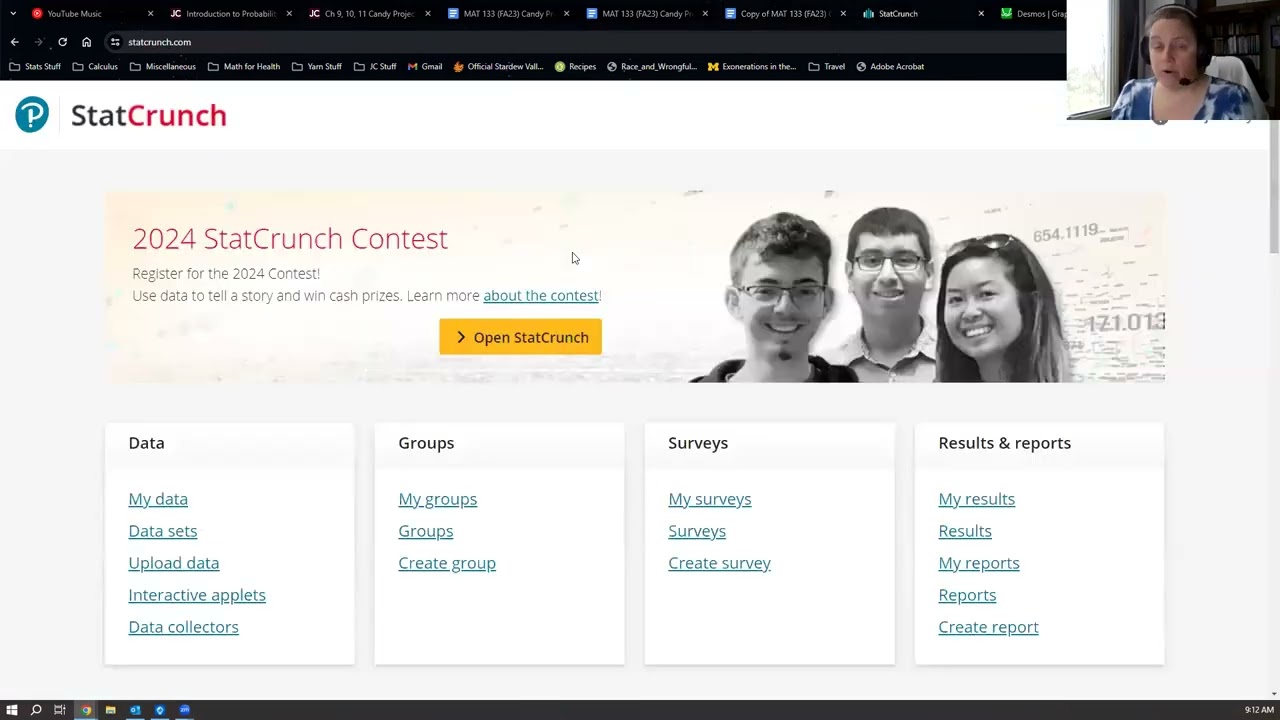The image size is (1280, 720).
Task: Expand the tab search dropdown arrow
Action: pyautogui.click(x=12, y=14)
